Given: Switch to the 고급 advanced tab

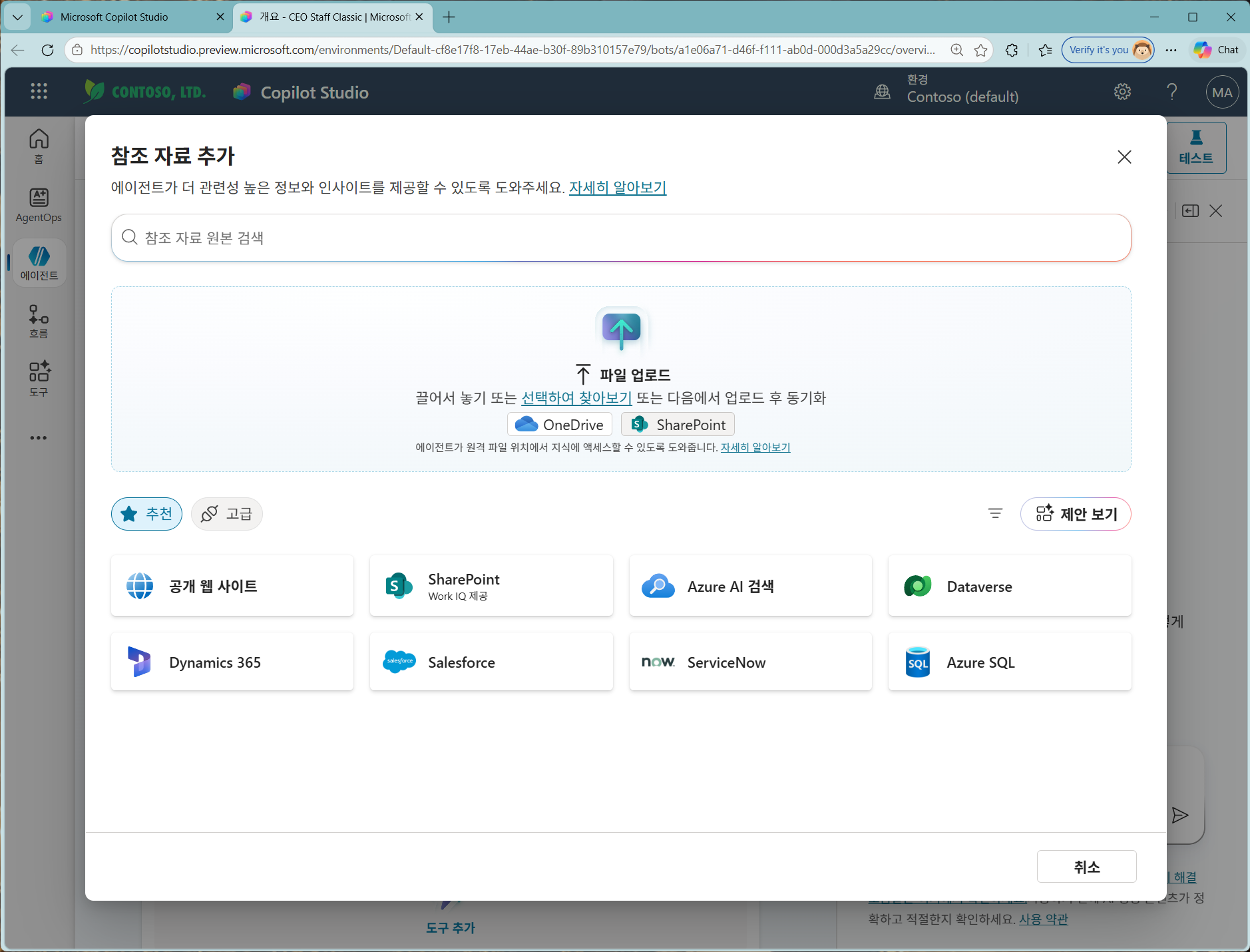Looking at the screenshot, I should click(x=227, y=514).
